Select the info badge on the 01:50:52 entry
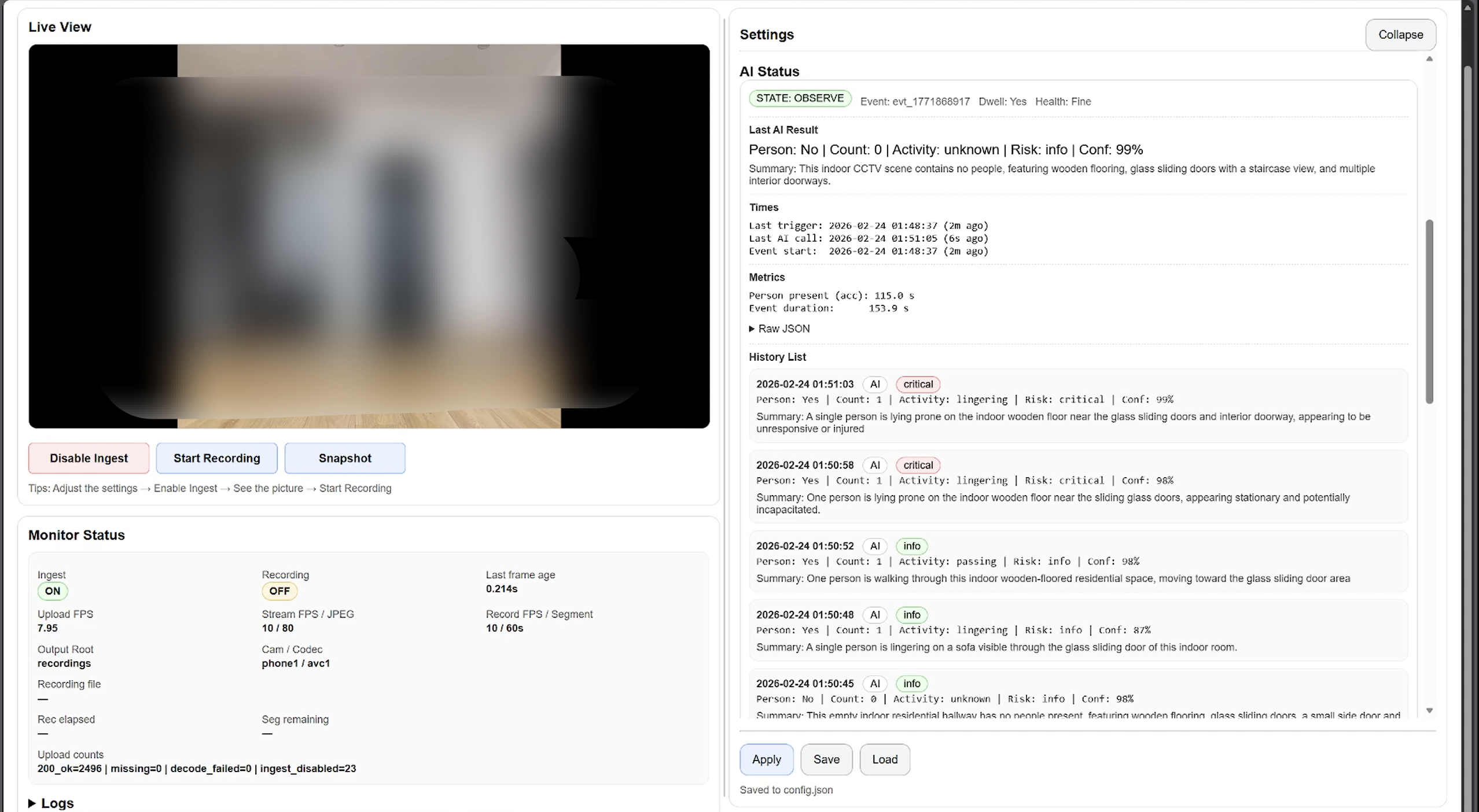This screenshot has width=1479, height=812. [911, 546]
